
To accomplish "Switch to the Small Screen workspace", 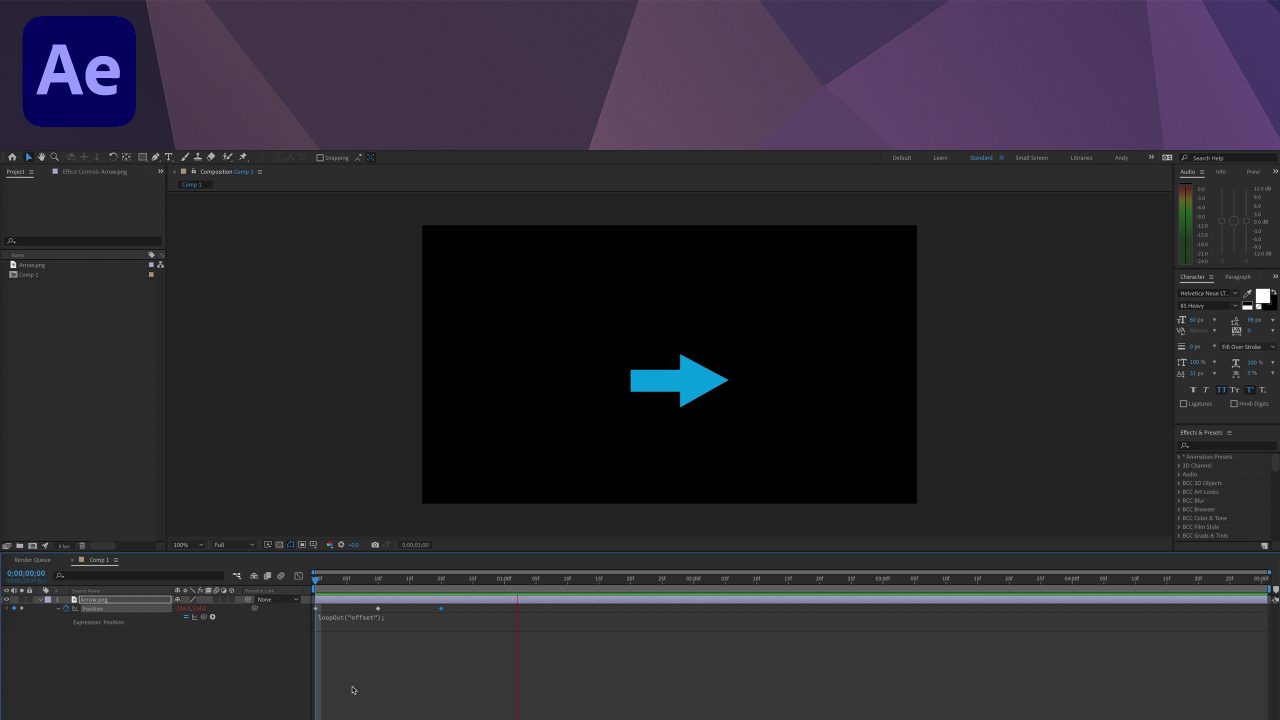I will point(1031,158).
